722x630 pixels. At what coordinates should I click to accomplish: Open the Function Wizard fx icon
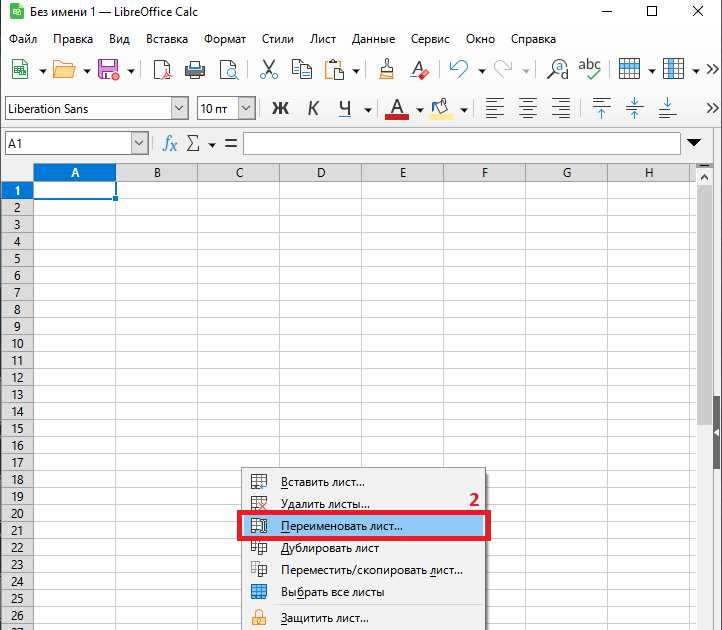click(x=170, y=144)
